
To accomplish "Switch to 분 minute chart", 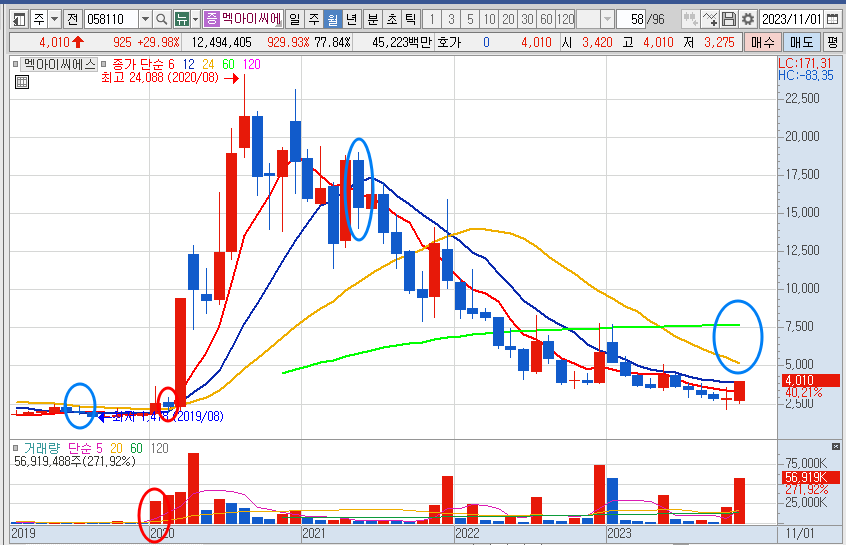I will [x=373, y=20].
